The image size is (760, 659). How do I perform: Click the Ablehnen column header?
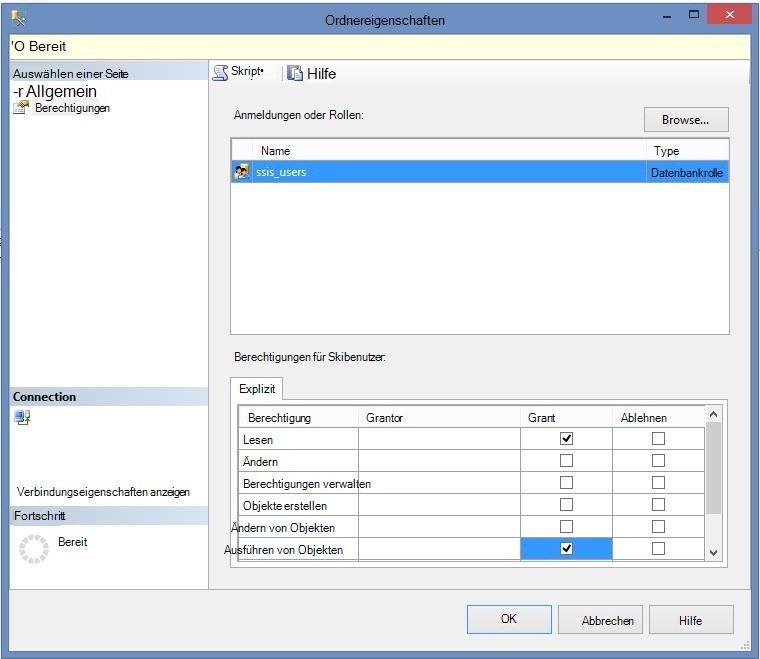[x=658, y=418]
